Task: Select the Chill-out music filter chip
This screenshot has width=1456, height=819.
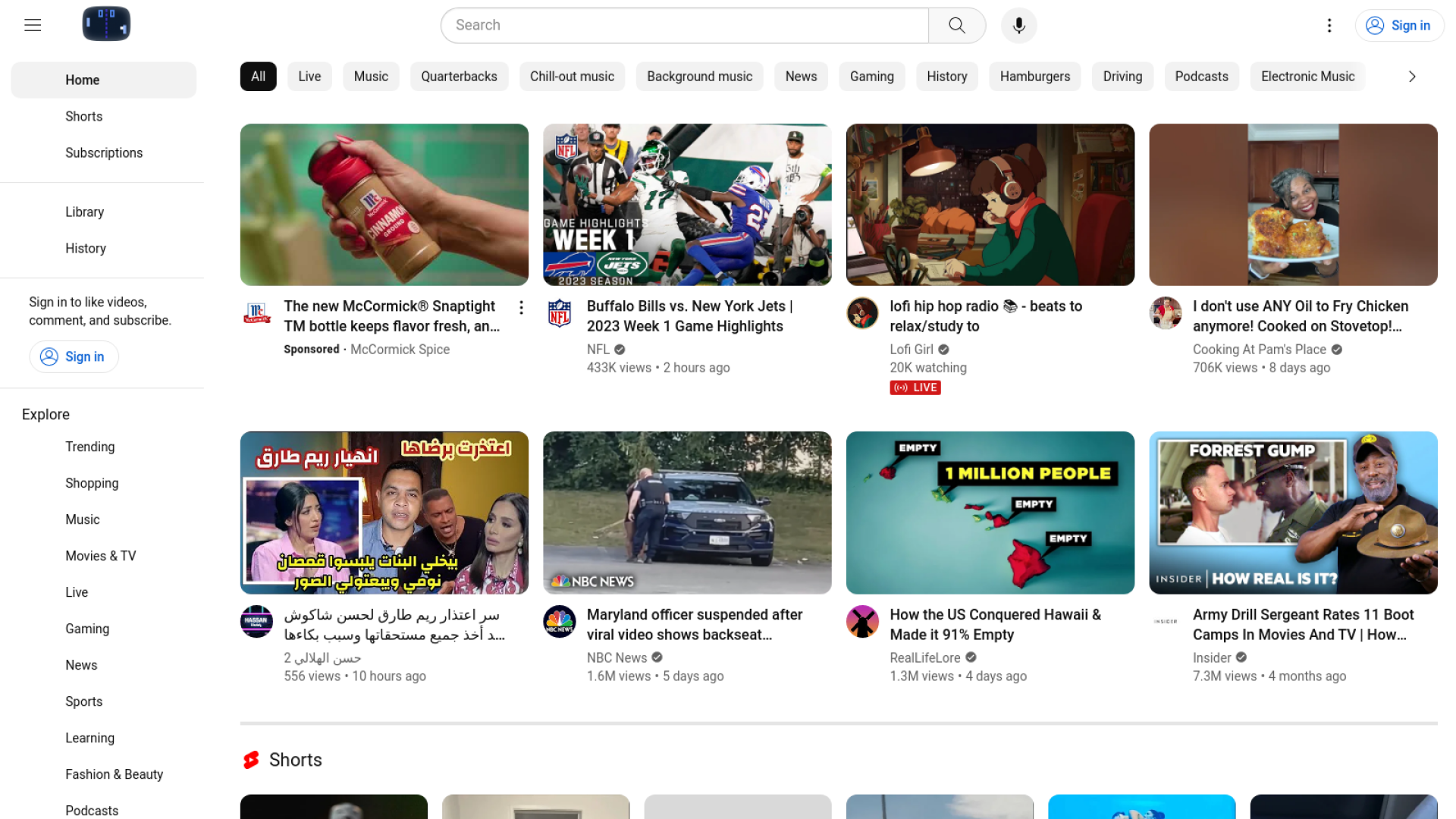Action: [572, 77]
